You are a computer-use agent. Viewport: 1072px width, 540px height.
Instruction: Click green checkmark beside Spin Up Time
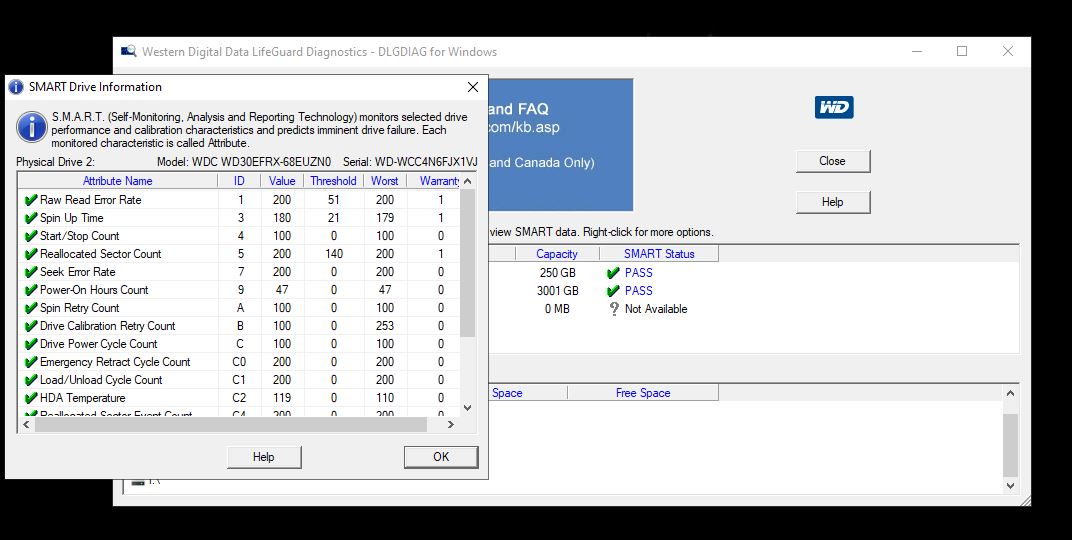click(31, 218)
